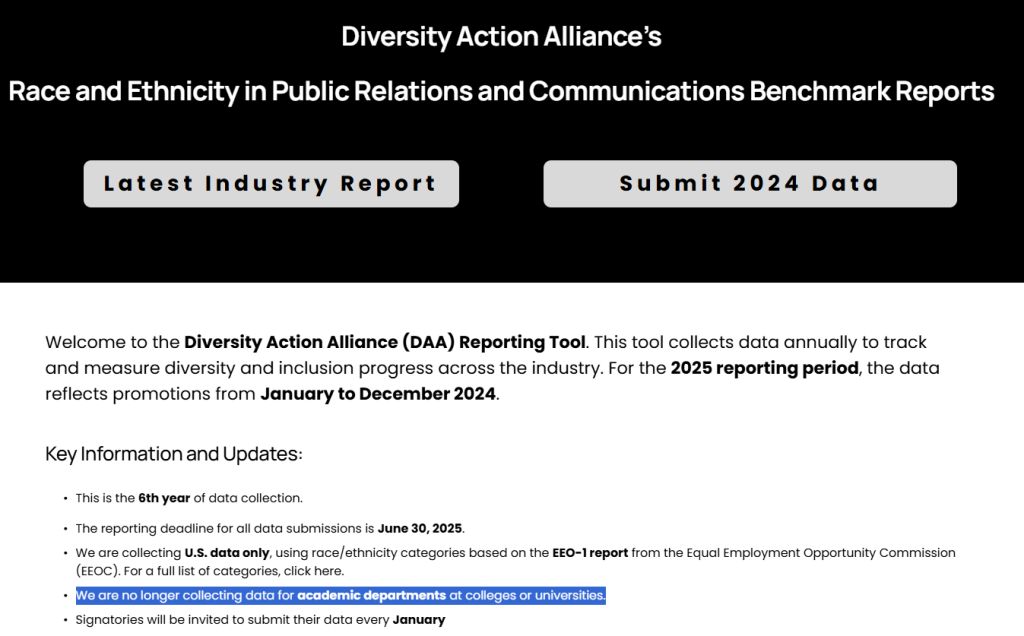Image resolution: width=1024 pixels, height=636 pixels.
Task: Click the 'Race and Ethnicity in Public Relations' title
Action: click(502, 91)
